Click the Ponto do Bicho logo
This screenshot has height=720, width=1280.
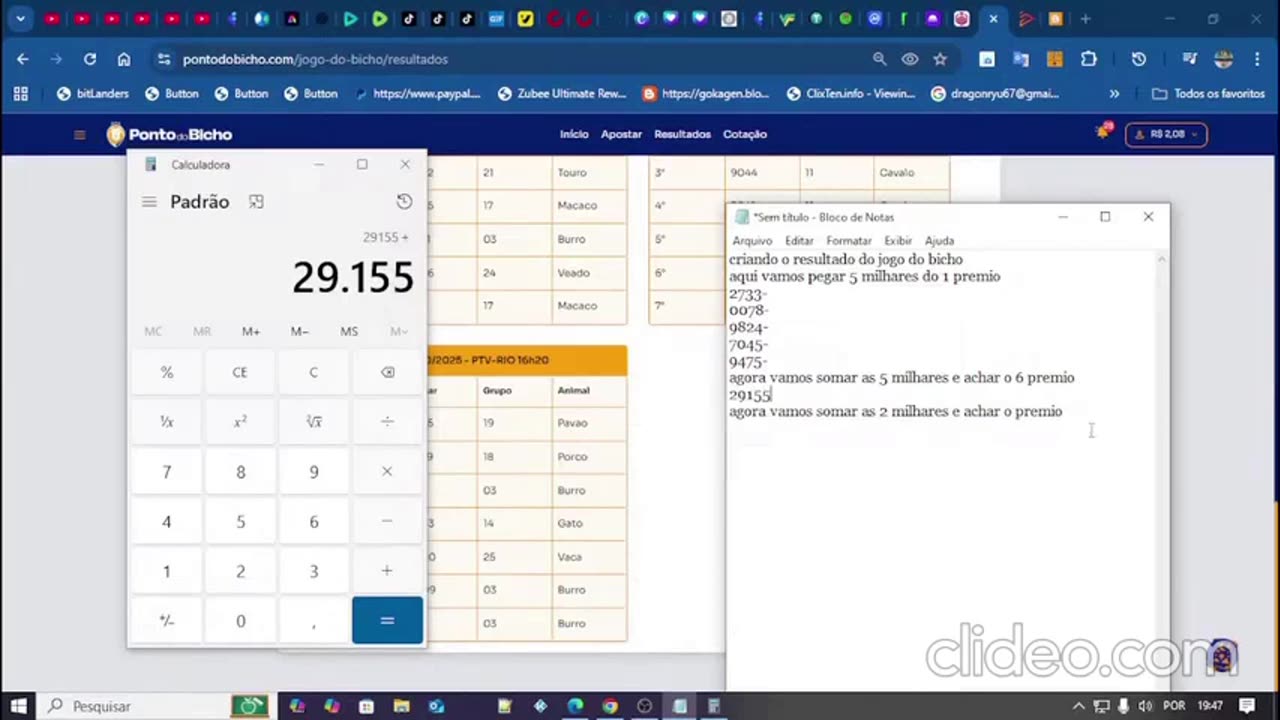click(x=170, y=134)
